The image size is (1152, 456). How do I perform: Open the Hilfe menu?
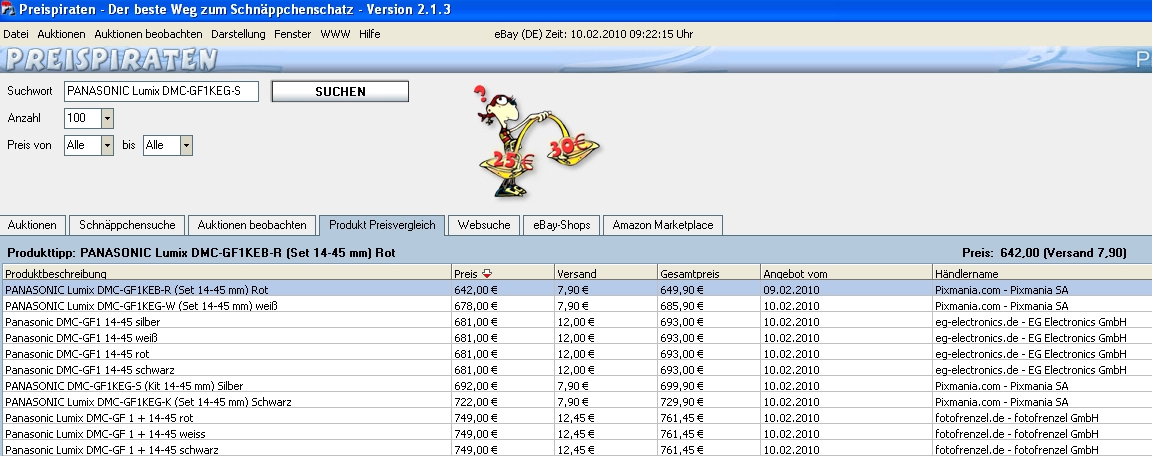point(370,34)
